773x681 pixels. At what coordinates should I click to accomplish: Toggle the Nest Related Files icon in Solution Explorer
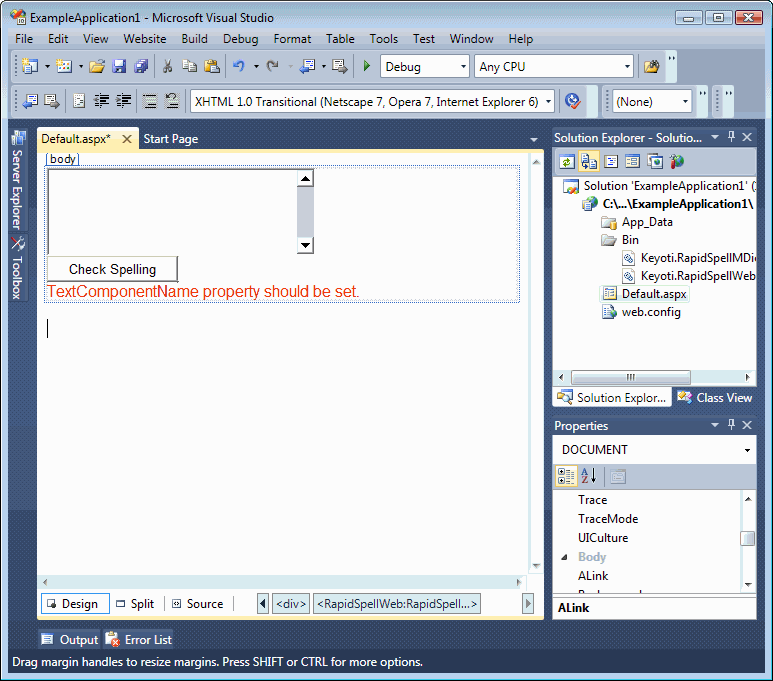tap(589, 161)
